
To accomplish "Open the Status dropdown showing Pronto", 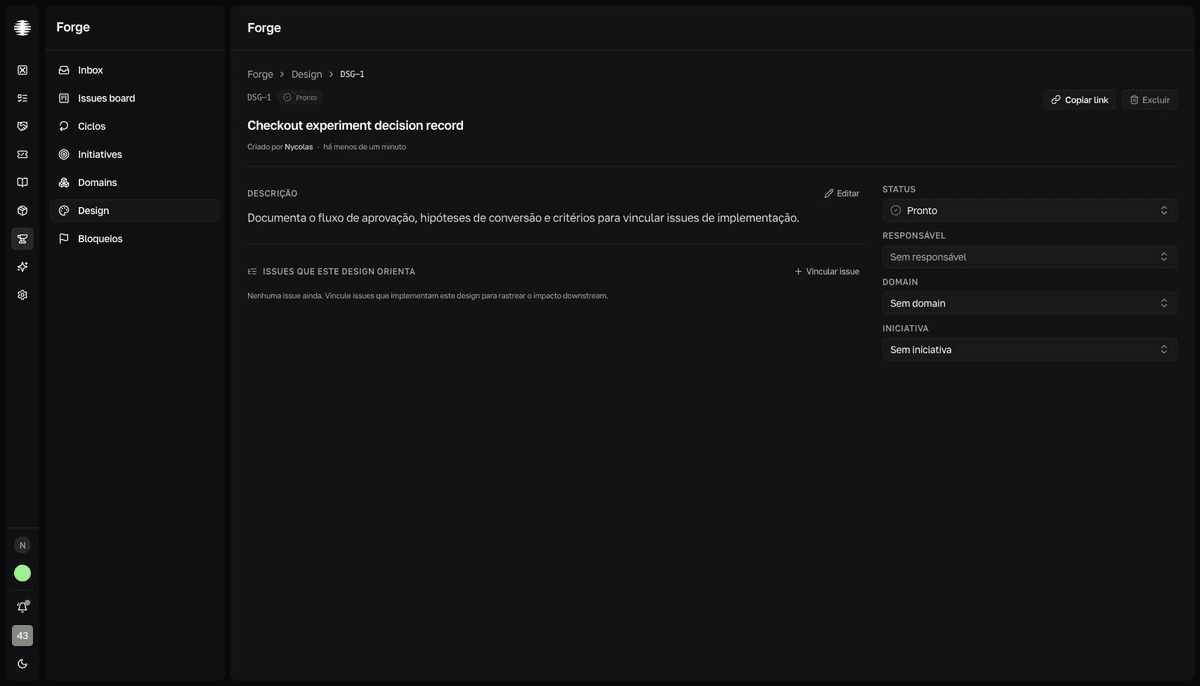I will coord(1029,210).
